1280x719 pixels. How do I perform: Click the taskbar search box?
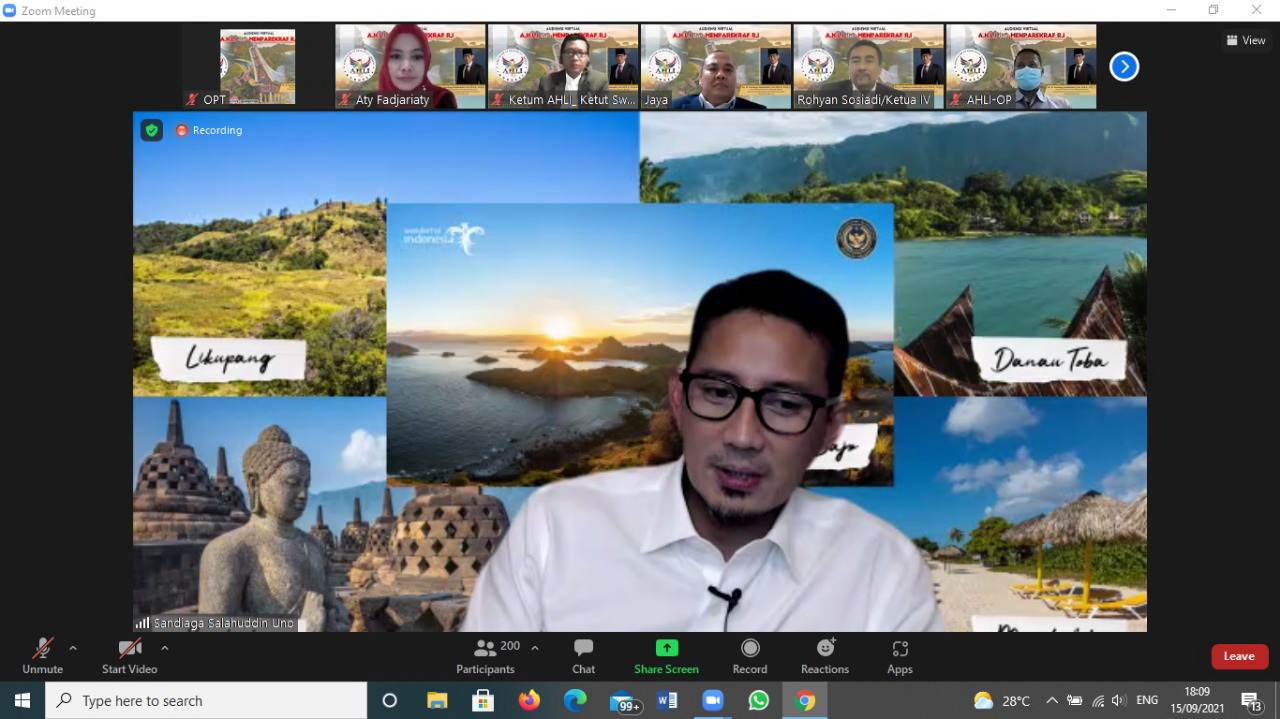point(206,701)
